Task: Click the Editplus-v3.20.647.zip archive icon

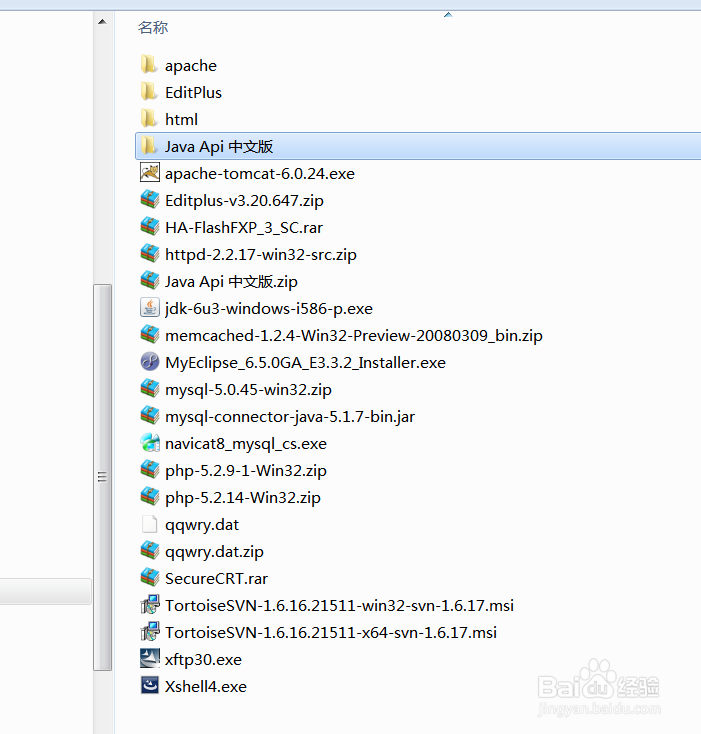Action: [150, 200]
